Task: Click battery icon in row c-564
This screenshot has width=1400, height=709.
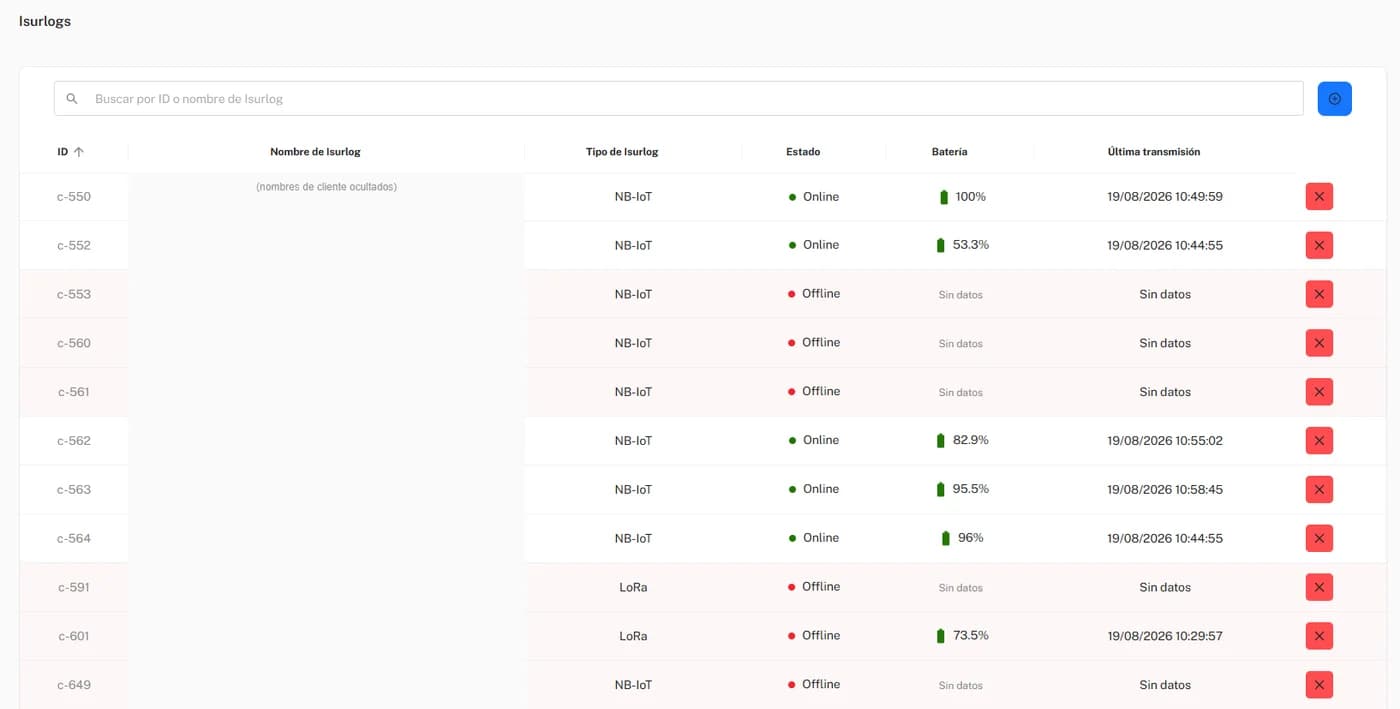Action: pyautogui.click(x=945, y=538)
